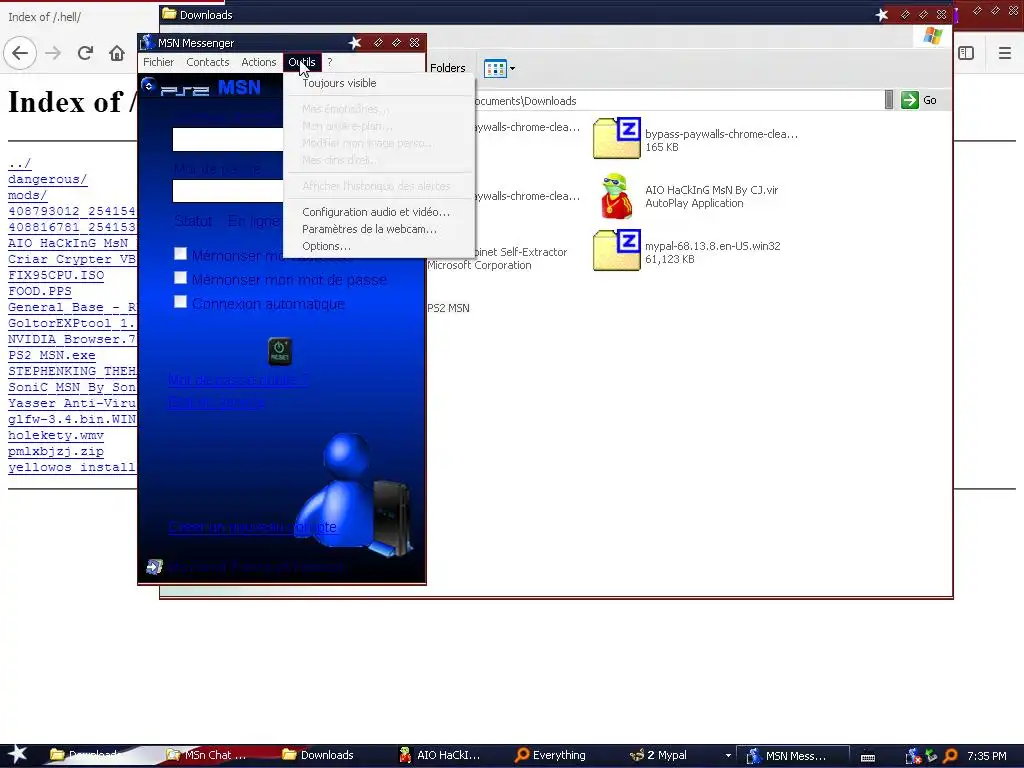This screenshot has height=768, width=1024.
Task: Click the 7:35 PM clock
Action: click(986, 756)
